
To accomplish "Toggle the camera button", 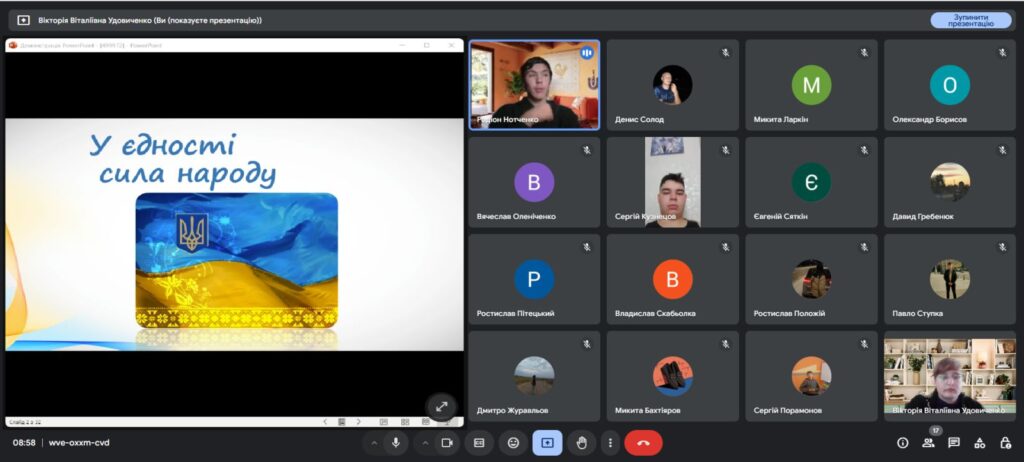I will (447, 442).
